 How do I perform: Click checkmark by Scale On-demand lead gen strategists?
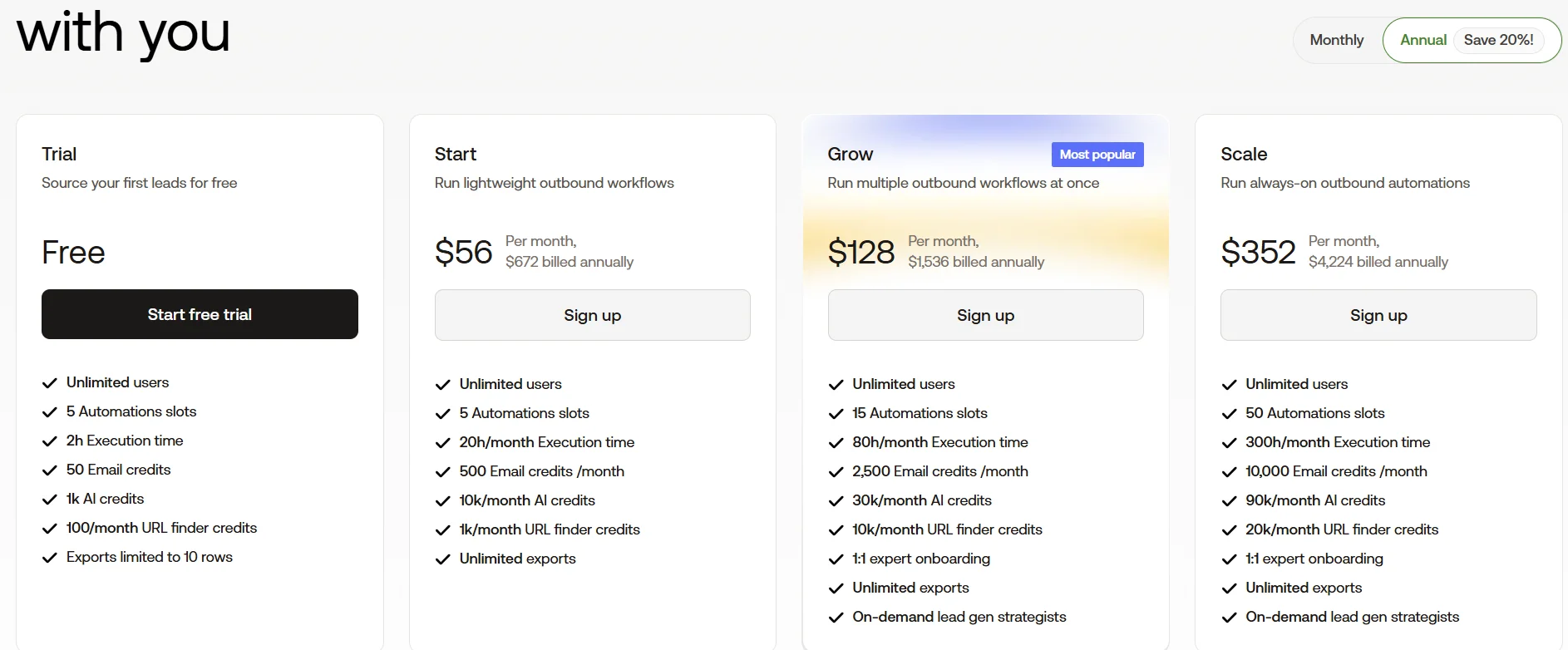[x=1229, y=618]
